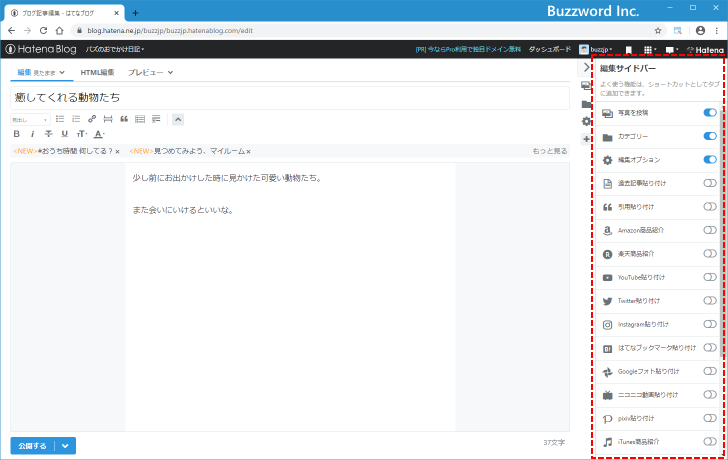Open the 見出し heading style dropdown
The height and width of the screenshot is (460, 728).
[30, 120]
